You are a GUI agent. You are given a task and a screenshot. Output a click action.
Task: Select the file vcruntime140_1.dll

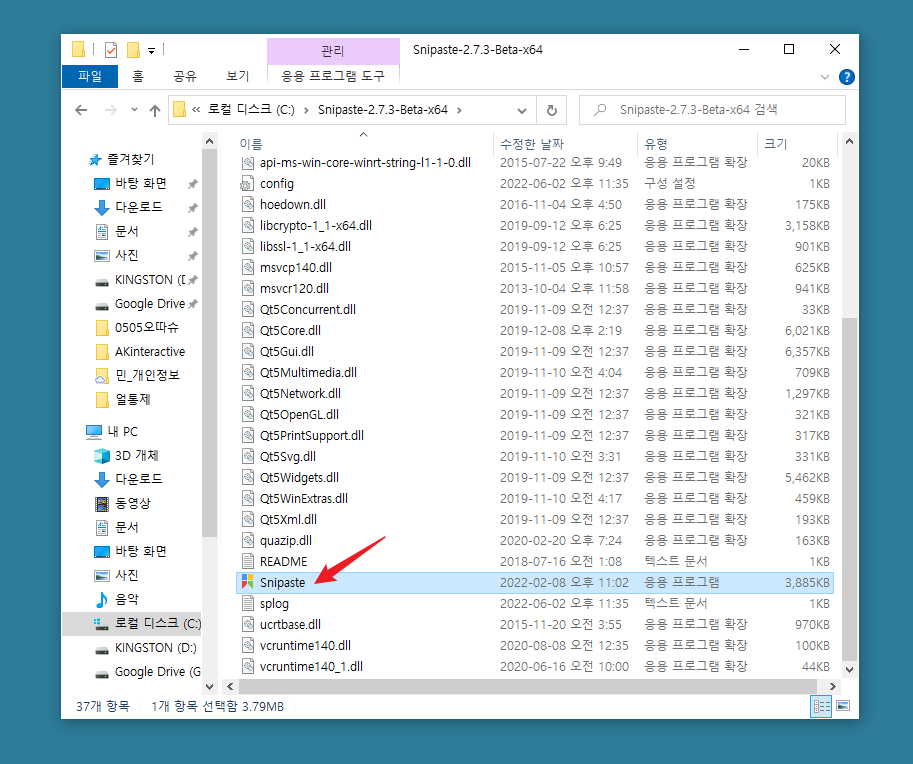(312, 667)
